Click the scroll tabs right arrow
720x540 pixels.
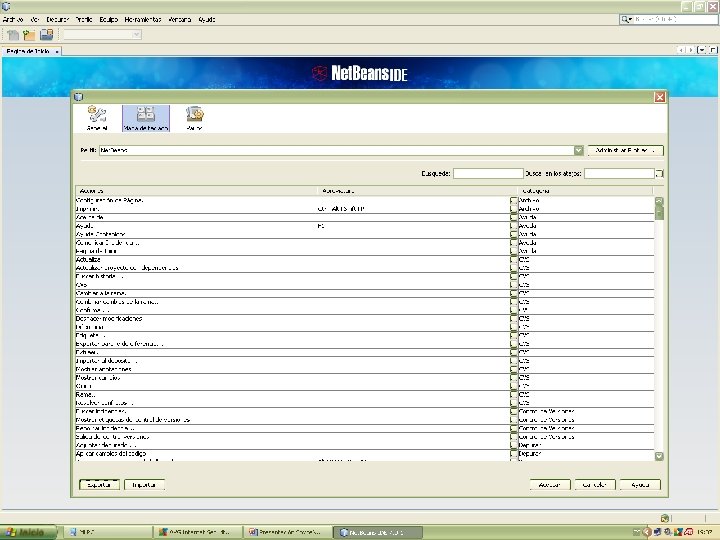(691, 50)
